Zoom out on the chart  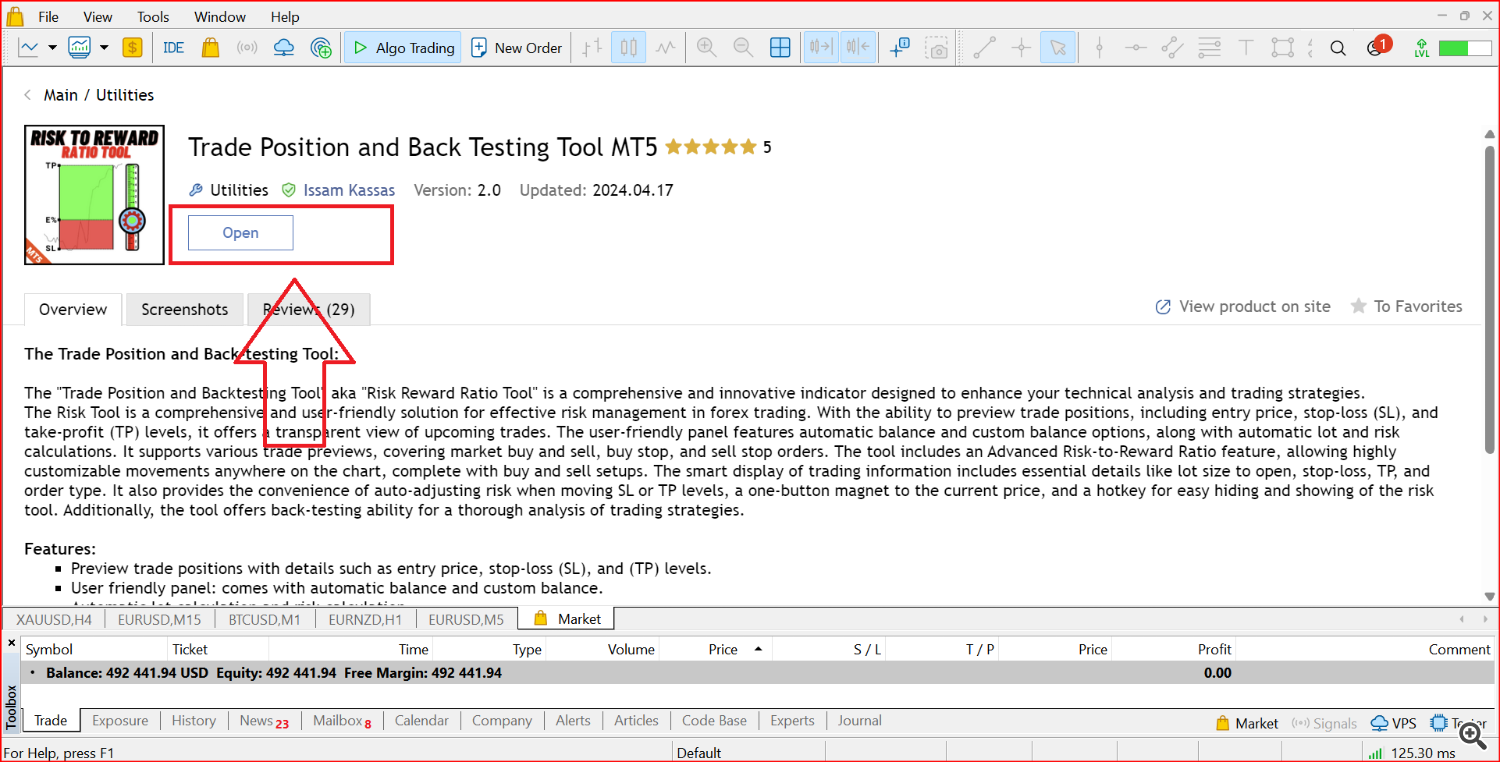743,47
